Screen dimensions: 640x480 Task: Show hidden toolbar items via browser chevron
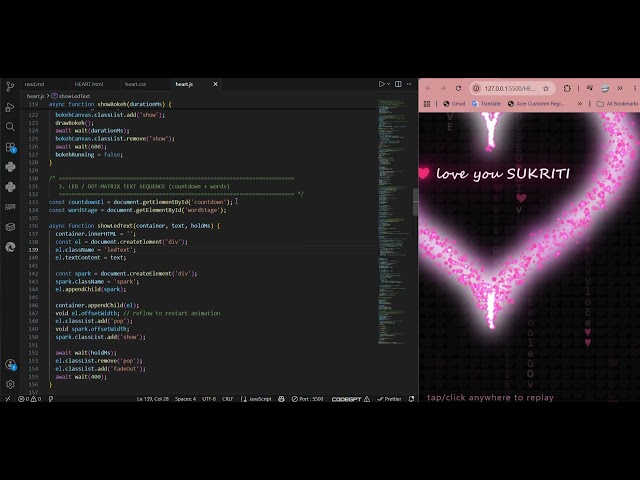point(620,88)
